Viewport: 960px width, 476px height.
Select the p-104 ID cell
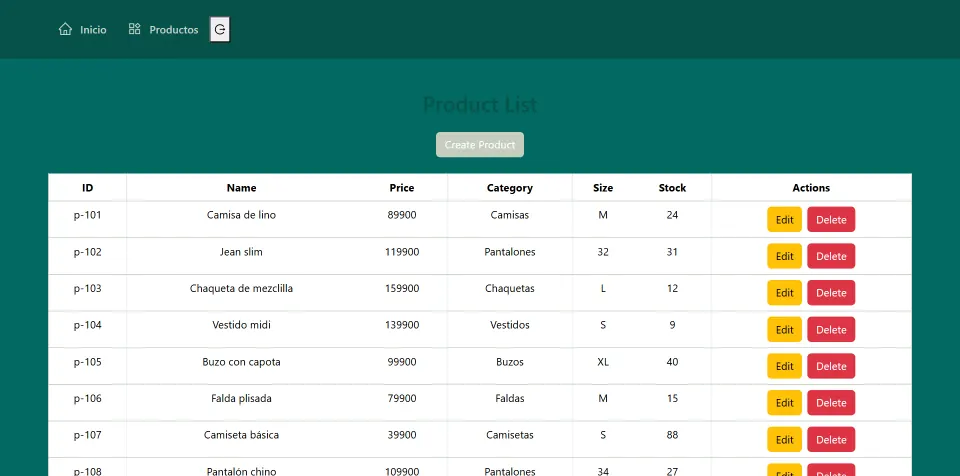click(88, 330)
